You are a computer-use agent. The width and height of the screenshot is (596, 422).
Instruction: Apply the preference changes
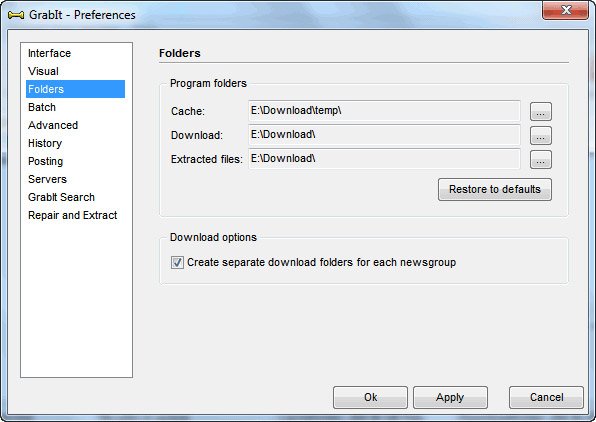tap(450, 397)
